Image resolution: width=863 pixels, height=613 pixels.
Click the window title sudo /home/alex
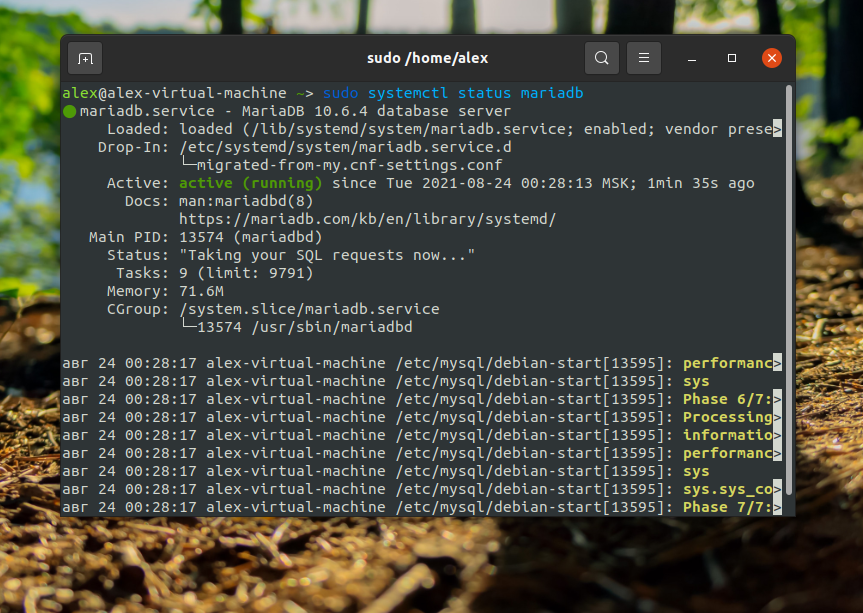tap(427, 58)
